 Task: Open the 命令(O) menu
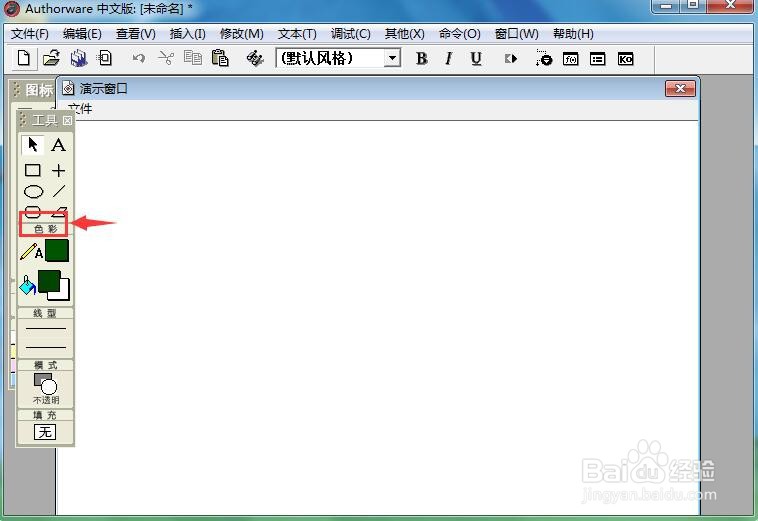point(459,34)
